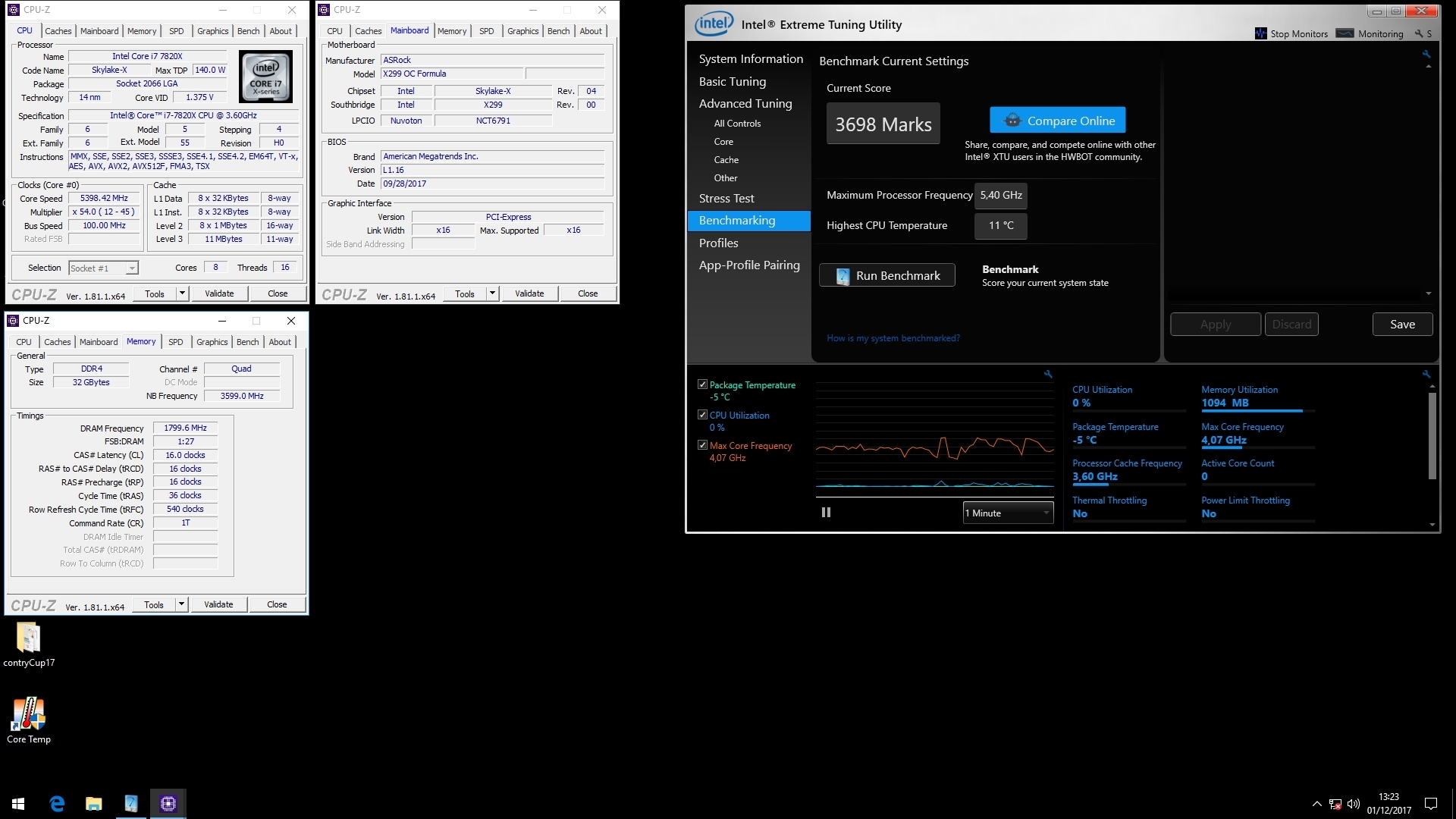The image size is (1456, 819).
Task: Click the wrench icon above benchmark settings panel
Action: (x=1426, y=54)
